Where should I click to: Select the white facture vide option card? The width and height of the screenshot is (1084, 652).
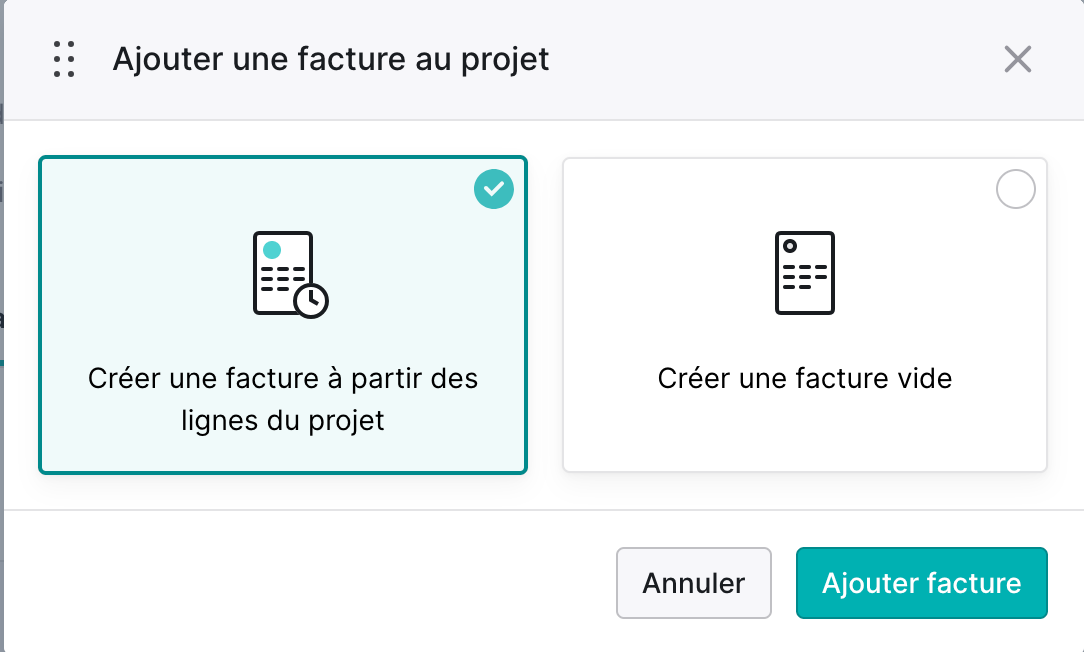pyautogui.click(x=805, y=315)
